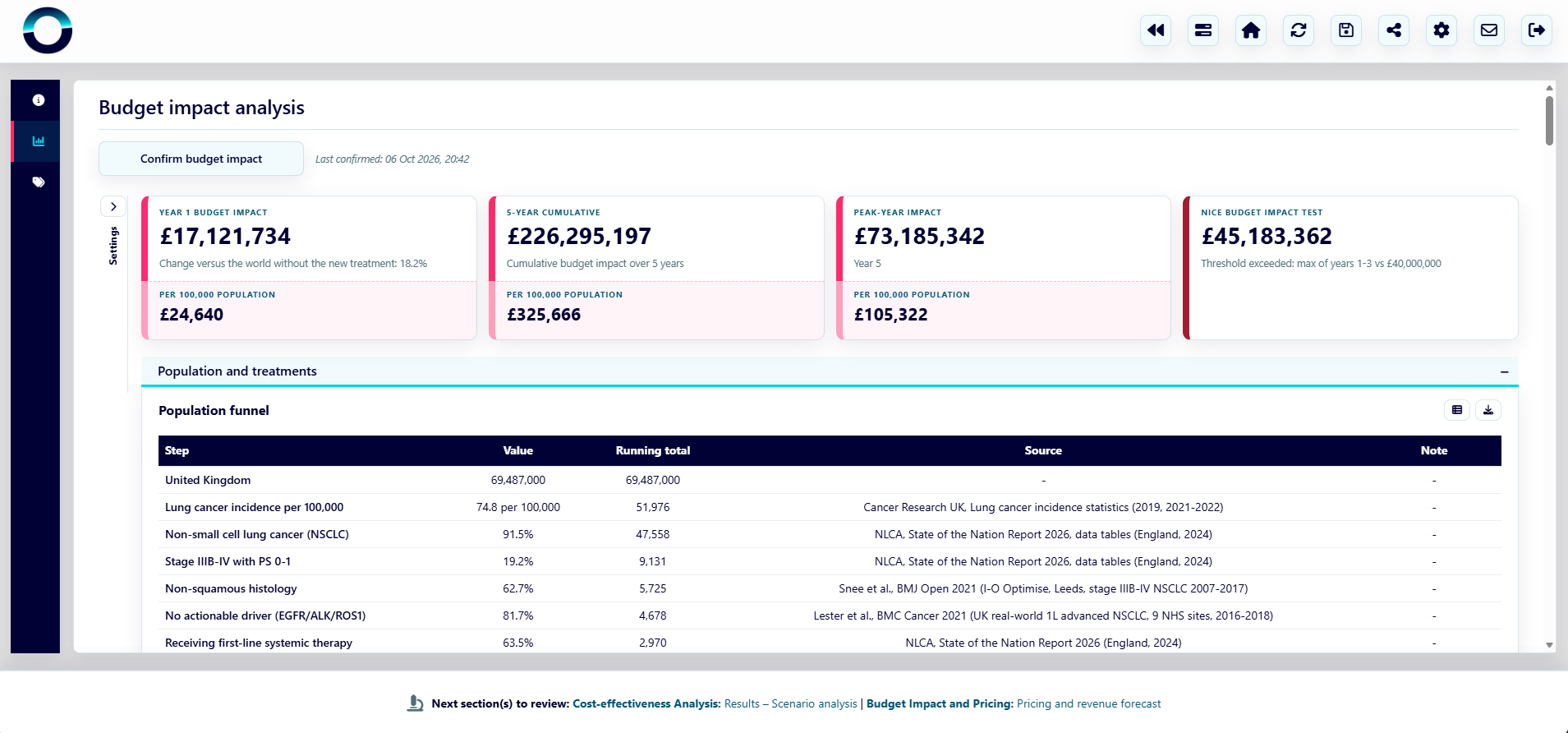Click the Non-squamous histology row label

tap(231, 588)
